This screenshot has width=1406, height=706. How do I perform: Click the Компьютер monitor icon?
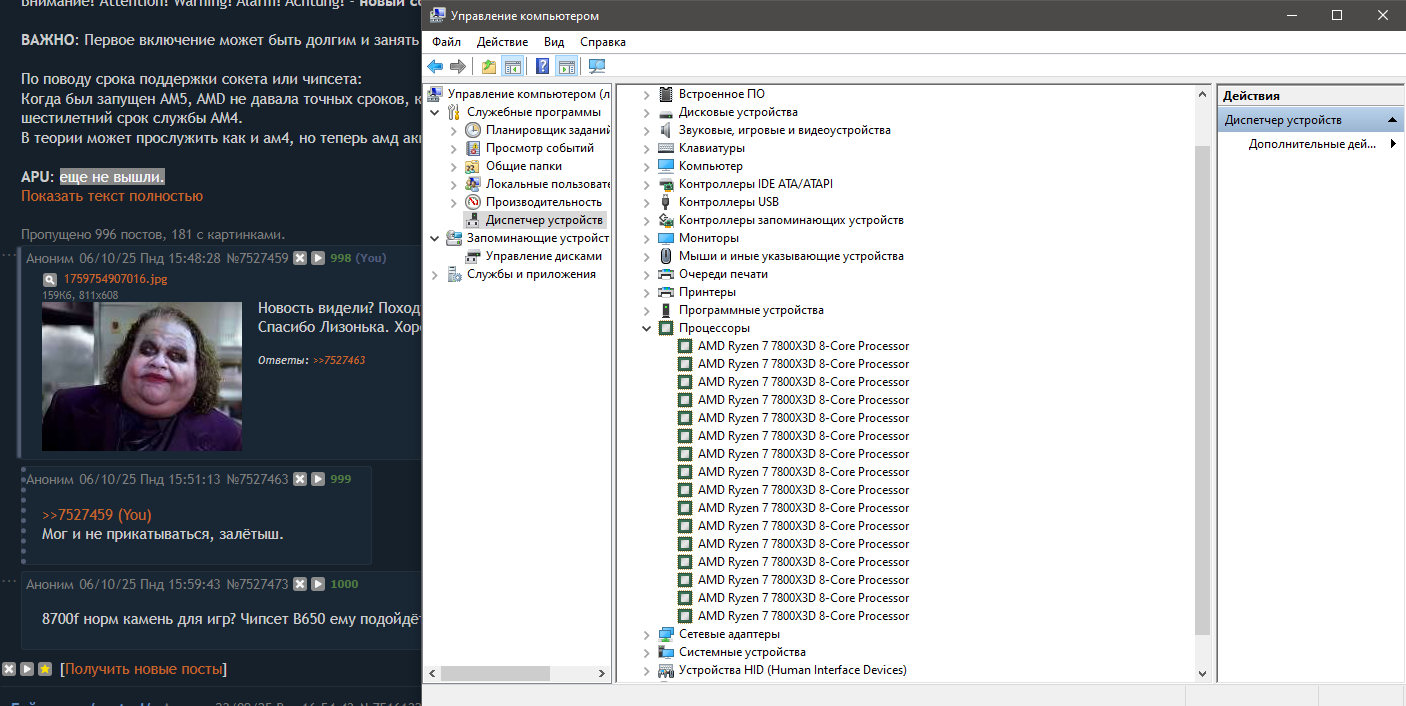[666, 166]
